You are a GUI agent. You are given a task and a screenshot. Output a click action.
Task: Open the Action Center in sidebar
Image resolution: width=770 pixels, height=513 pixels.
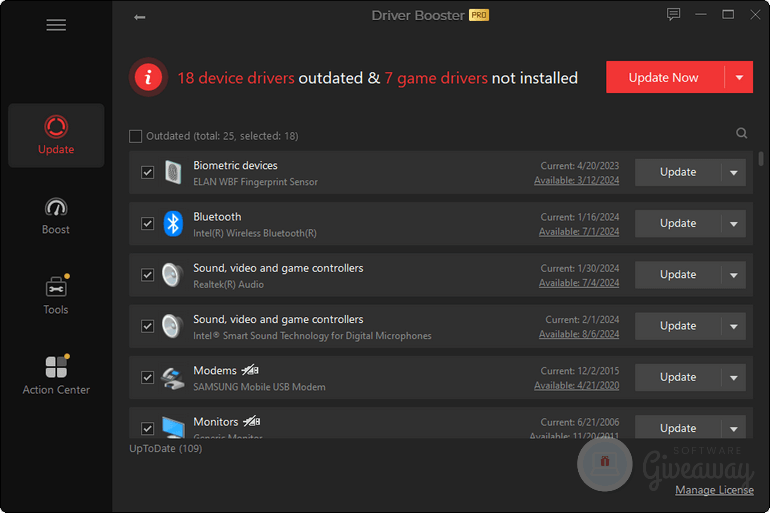coord(56,376)
